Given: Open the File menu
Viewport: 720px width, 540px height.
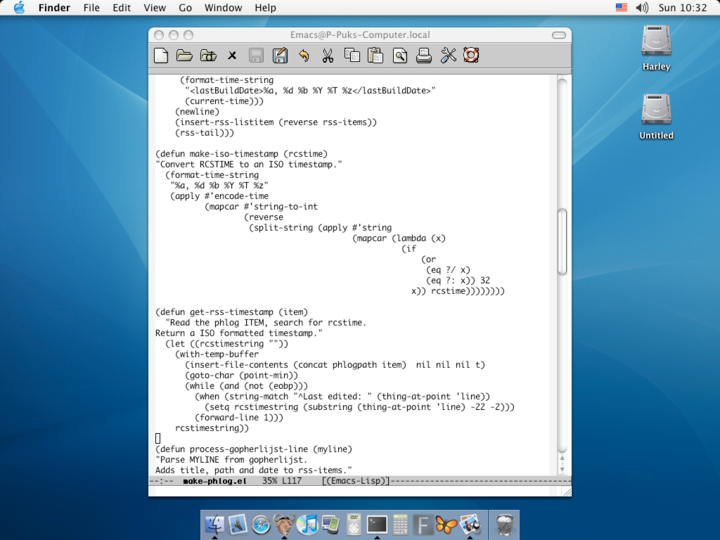Looking at the screenshot, I should tap(91, 8).
